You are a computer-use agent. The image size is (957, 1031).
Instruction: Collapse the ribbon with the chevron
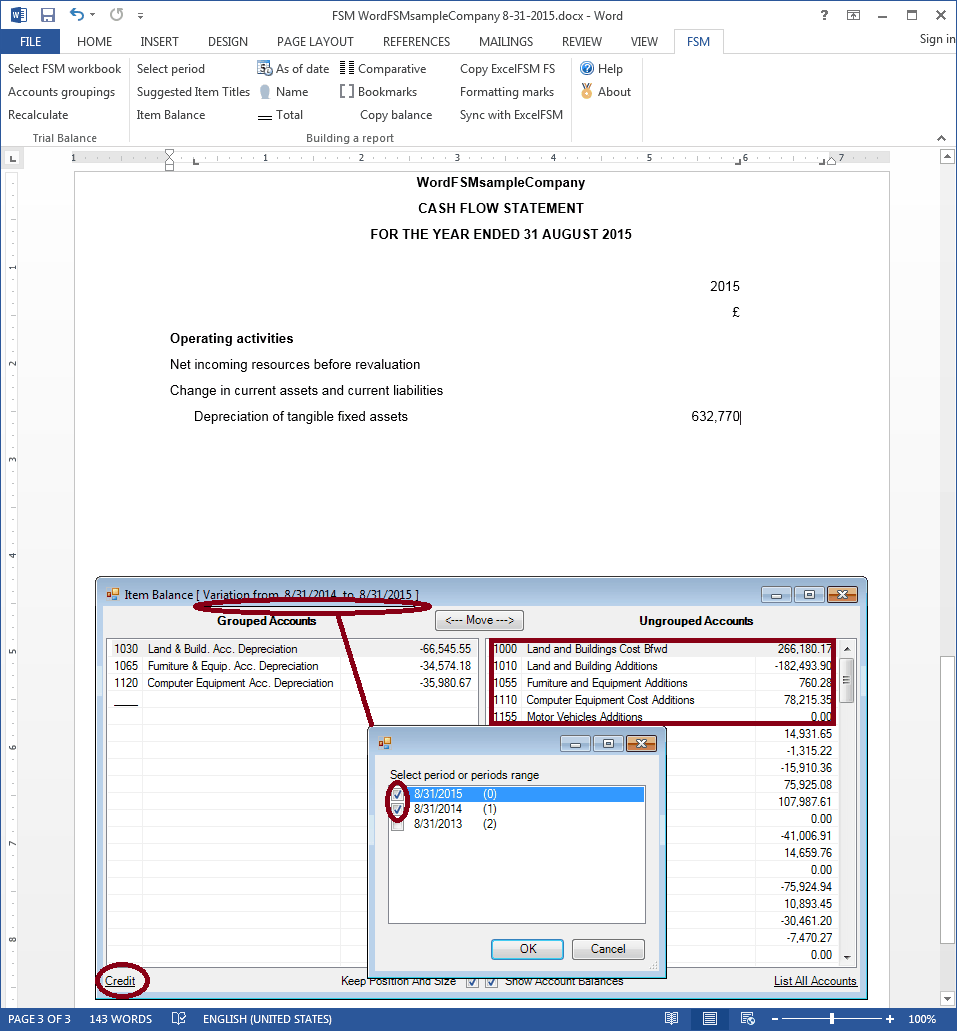[x=941, y=138]
